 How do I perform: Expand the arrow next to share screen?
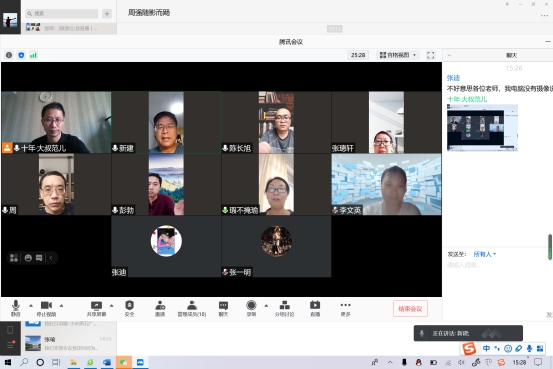111,306
